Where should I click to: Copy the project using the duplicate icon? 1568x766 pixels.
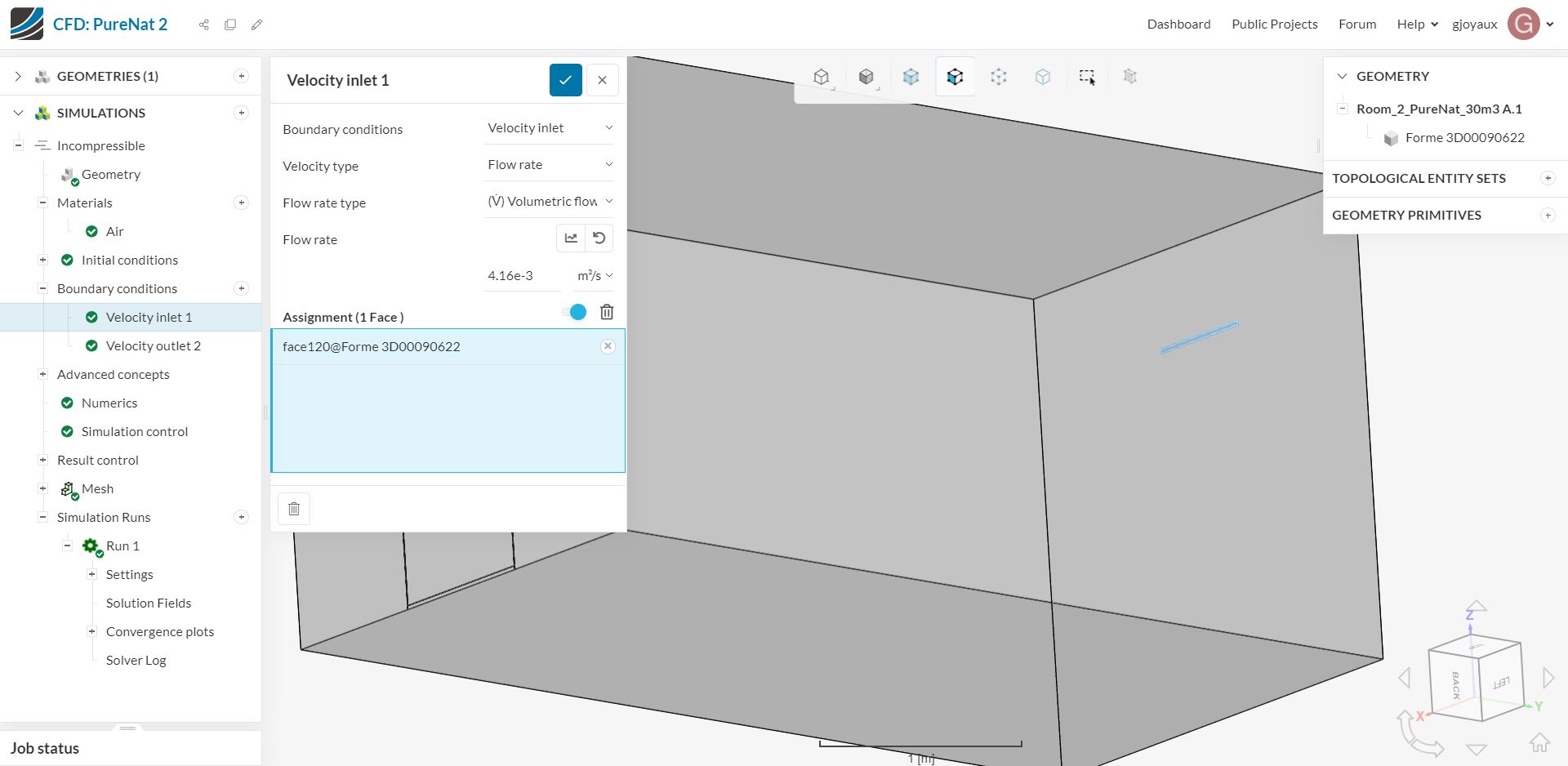click(x=230, y=24)
